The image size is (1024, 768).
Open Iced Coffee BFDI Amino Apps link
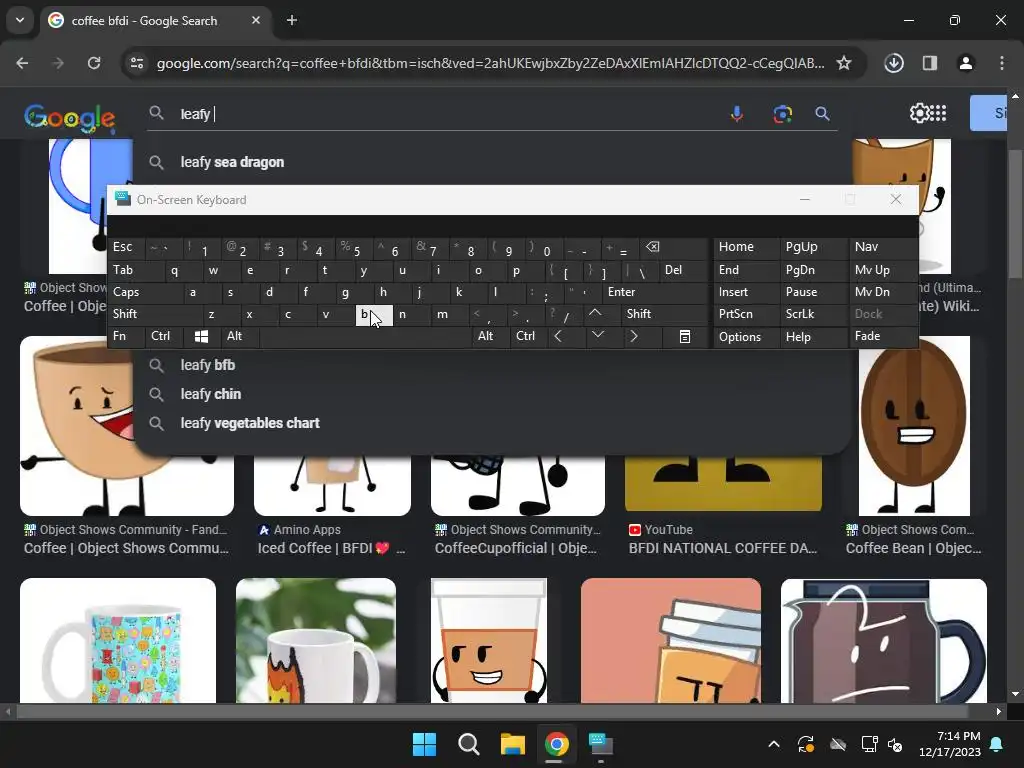pos(331,549)
